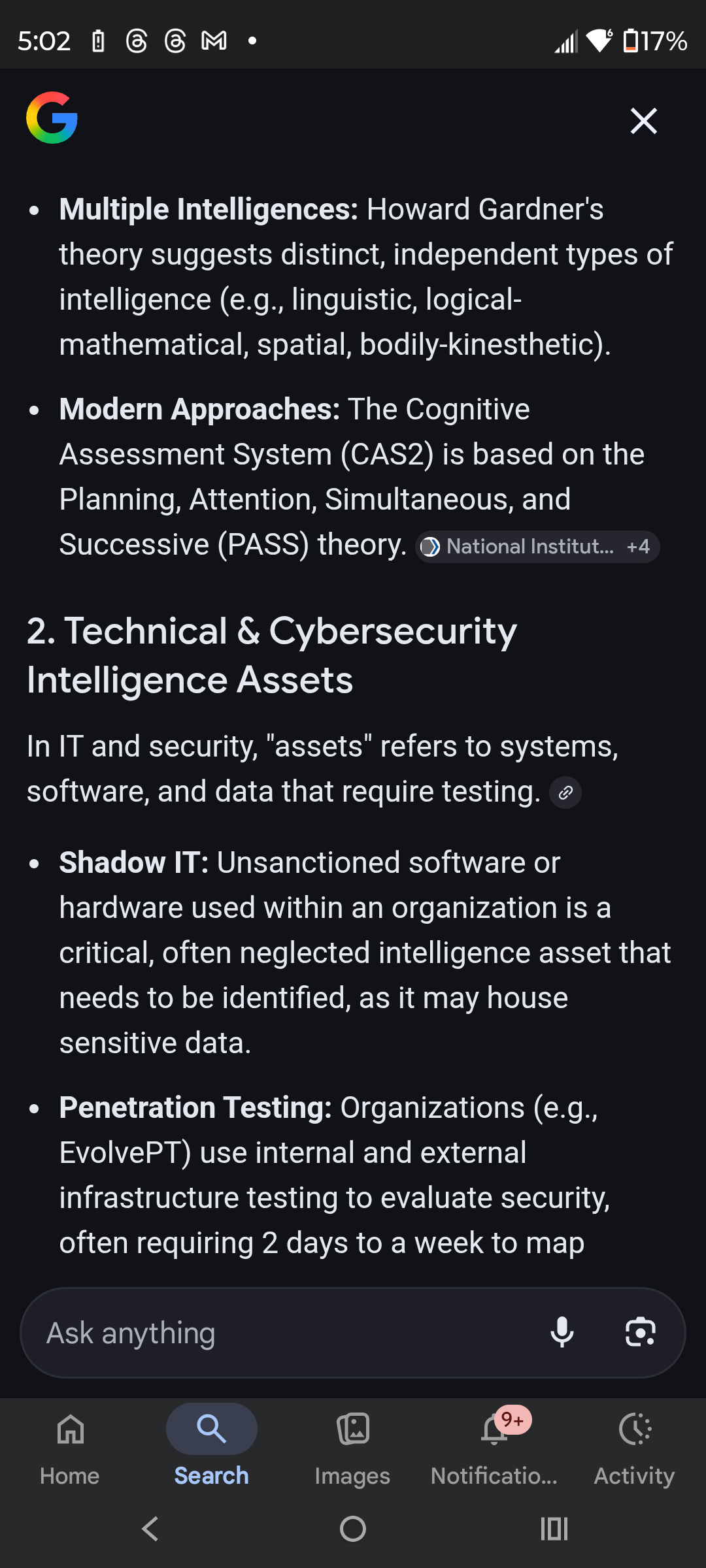Tap the link icon after "require testing"
This screenshot has width=706, height=1568.
565,792
